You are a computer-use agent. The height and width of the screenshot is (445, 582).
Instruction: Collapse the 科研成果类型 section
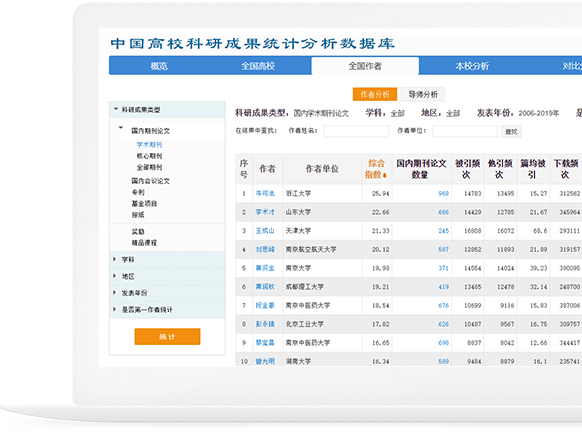pyautogui.click(x=116, y=109)
